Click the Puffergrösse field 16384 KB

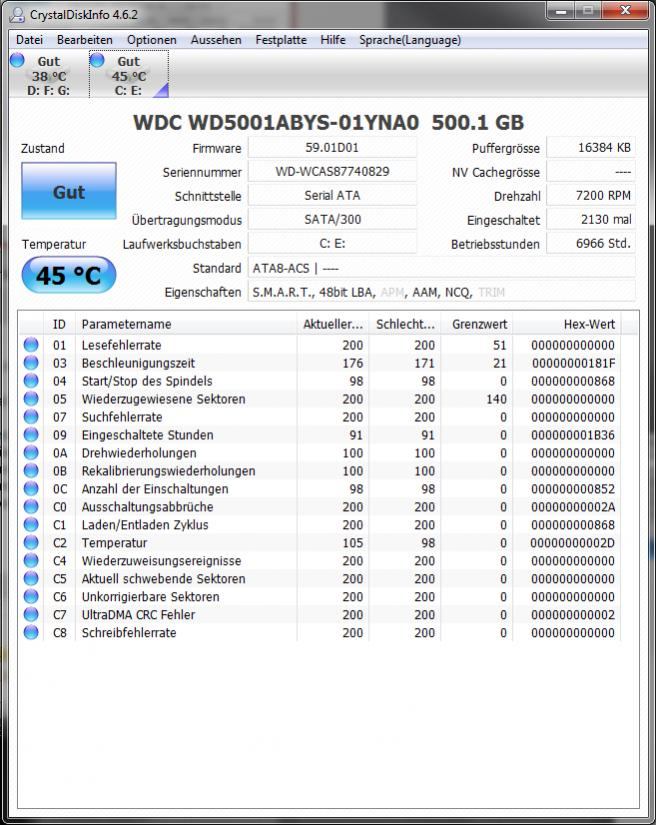pyautogui.click(x=591, y=147)
